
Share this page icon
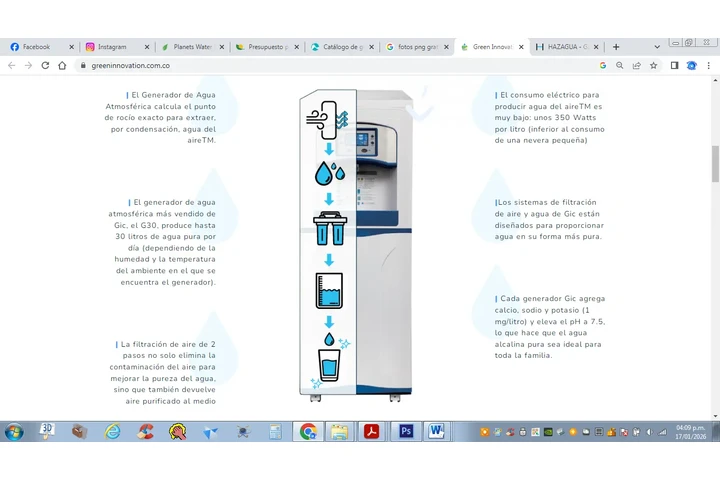pos(636,66)
